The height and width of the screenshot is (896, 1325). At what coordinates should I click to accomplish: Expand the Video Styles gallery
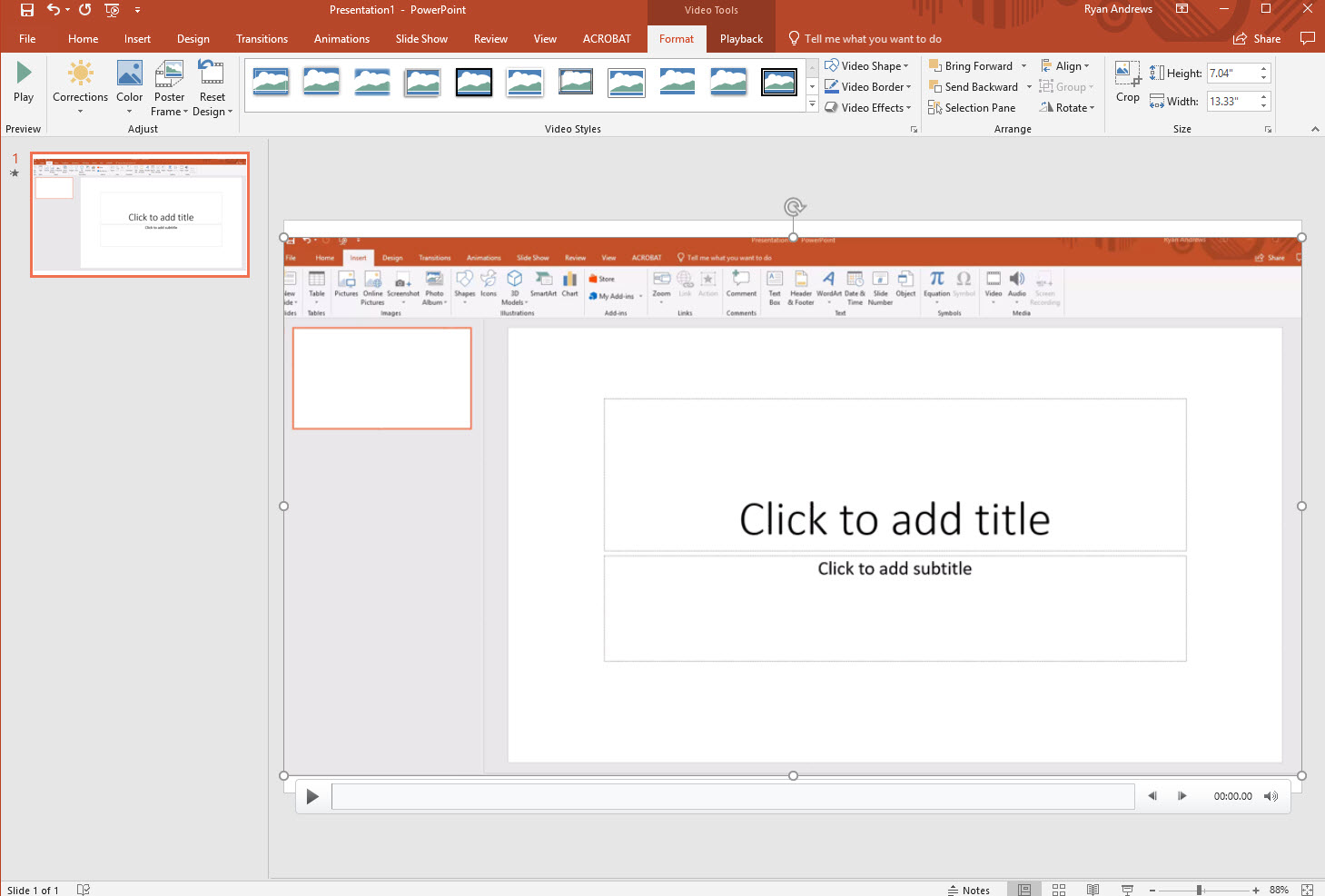(x=812, y=105)
